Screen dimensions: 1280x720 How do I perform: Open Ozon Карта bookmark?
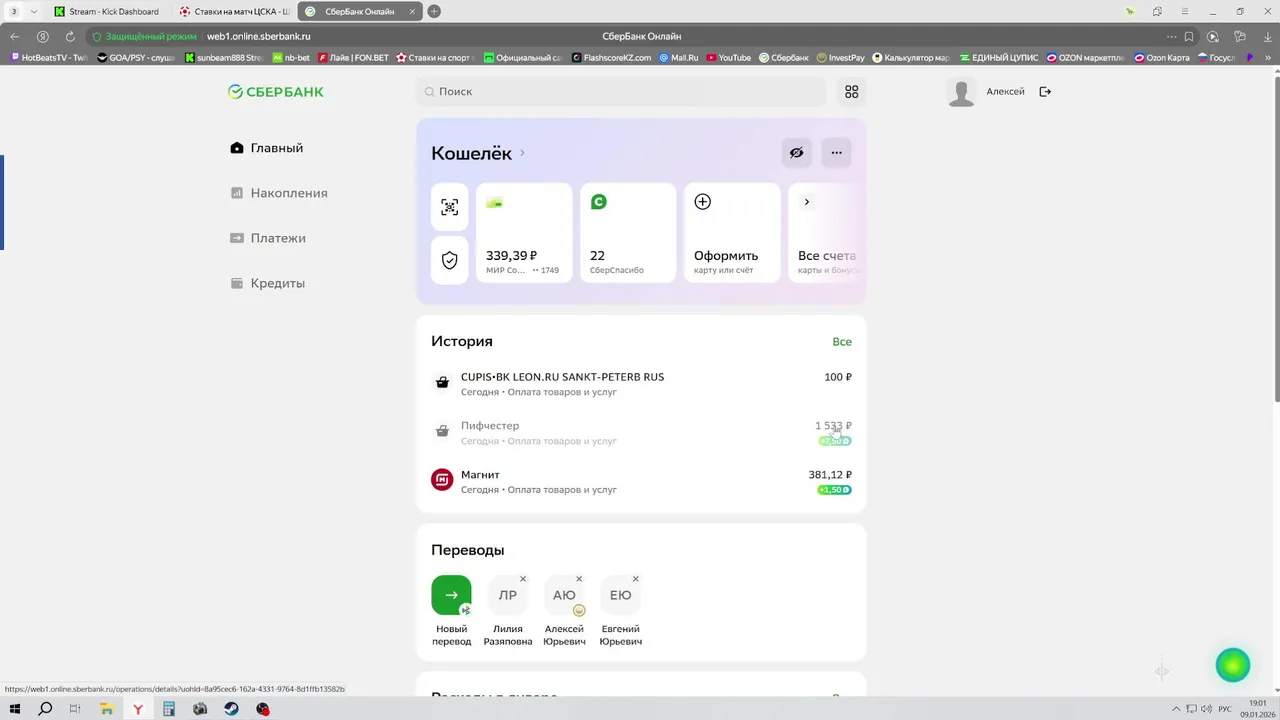1161,58
